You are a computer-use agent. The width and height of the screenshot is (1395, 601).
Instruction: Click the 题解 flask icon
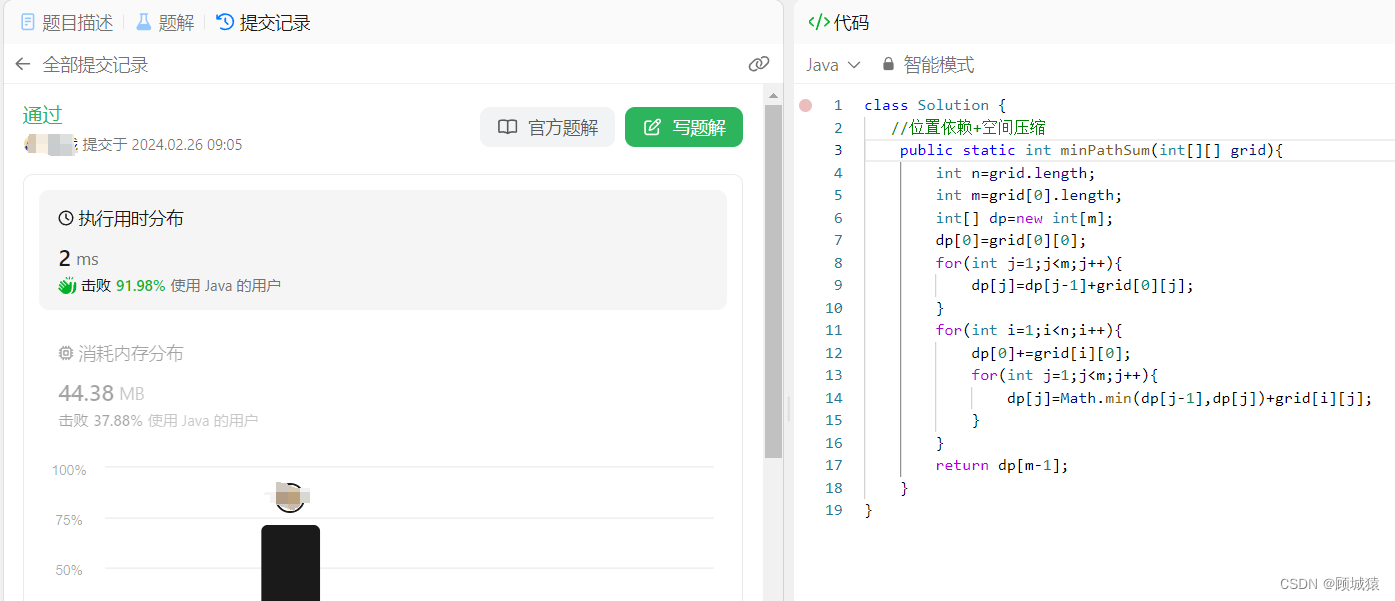pos(144,22)
